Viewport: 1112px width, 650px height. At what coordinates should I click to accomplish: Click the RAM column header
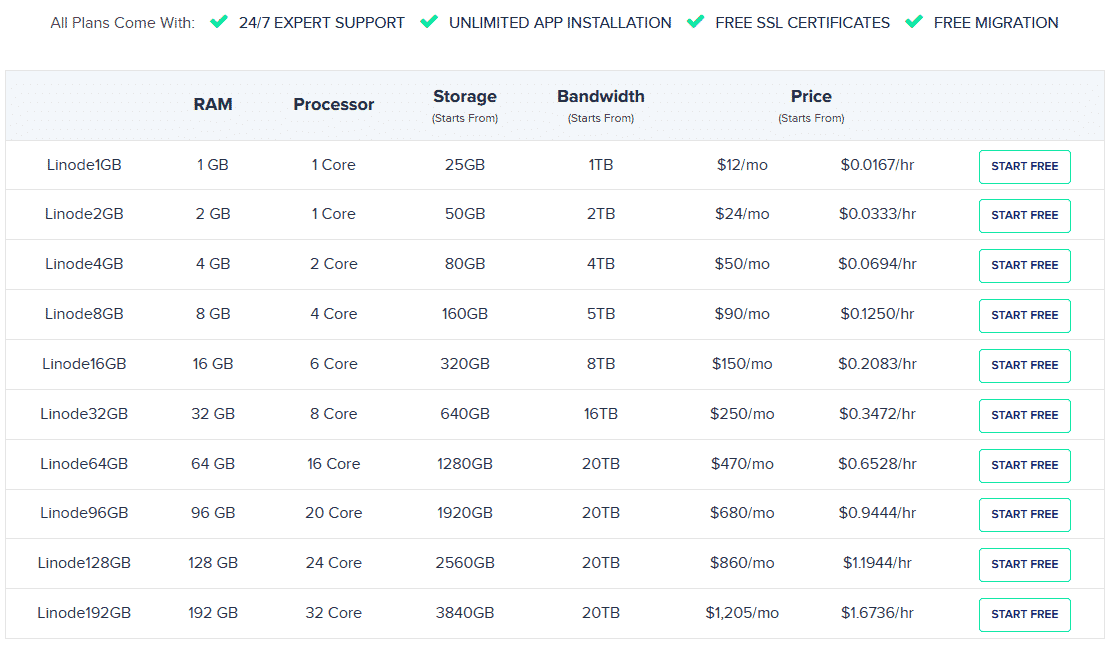tap(213, 104)
